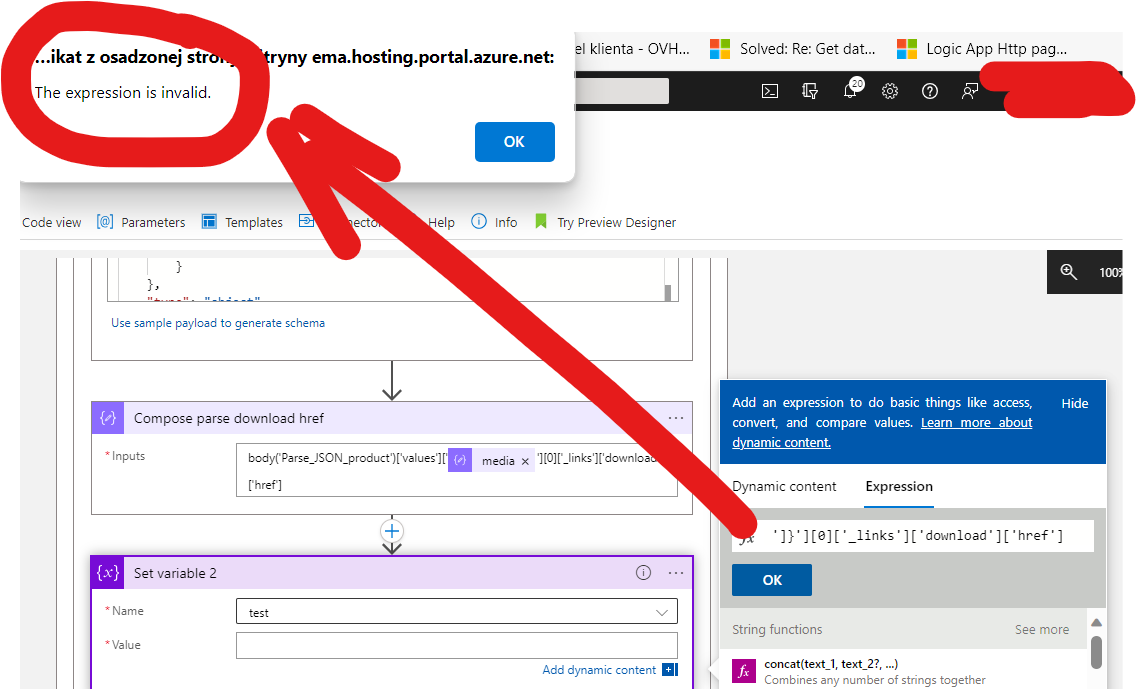1139x689 pixels.
Task: Insert new step with plus button
Action: click(x=392, y=531)
